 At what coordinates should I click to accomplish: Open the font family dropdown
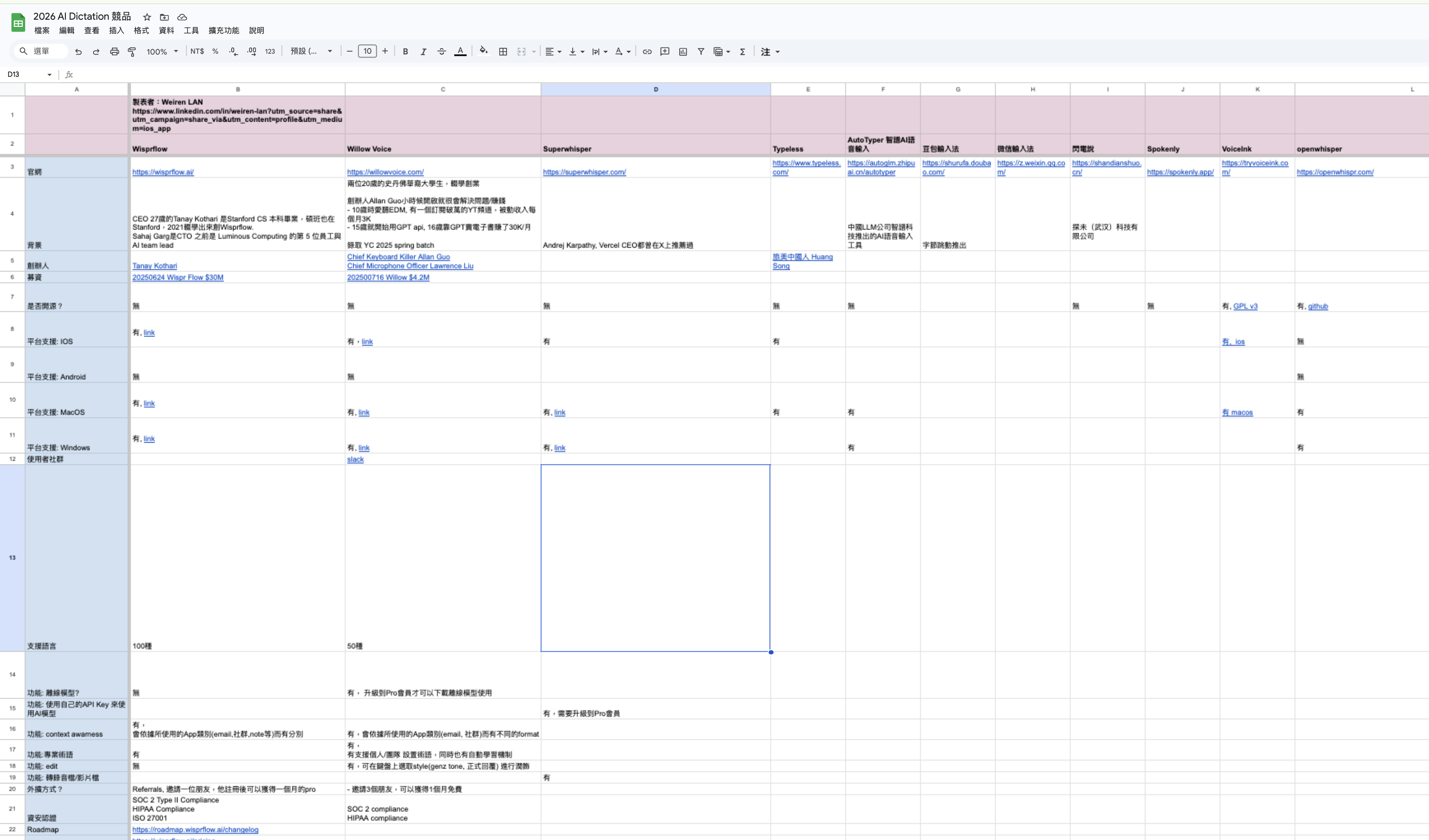pos(311,52)
